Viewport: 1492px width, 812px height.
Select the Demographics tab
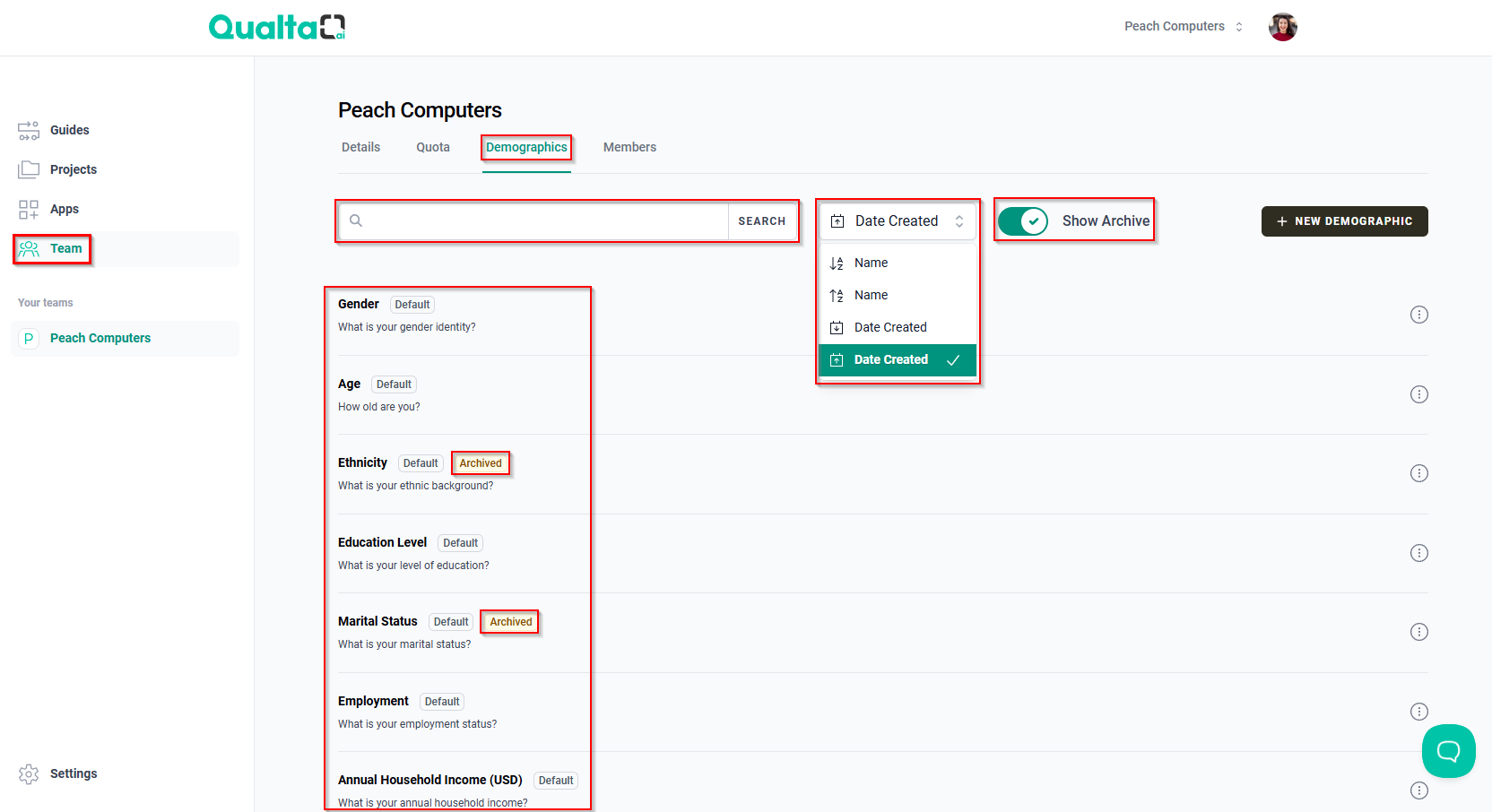click(x=526, y=147)
